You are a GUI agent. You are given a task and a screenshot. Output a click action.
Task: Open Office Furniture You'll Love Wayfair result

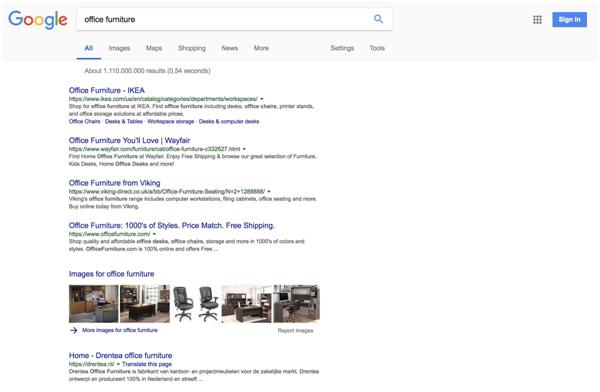[129, 140]
